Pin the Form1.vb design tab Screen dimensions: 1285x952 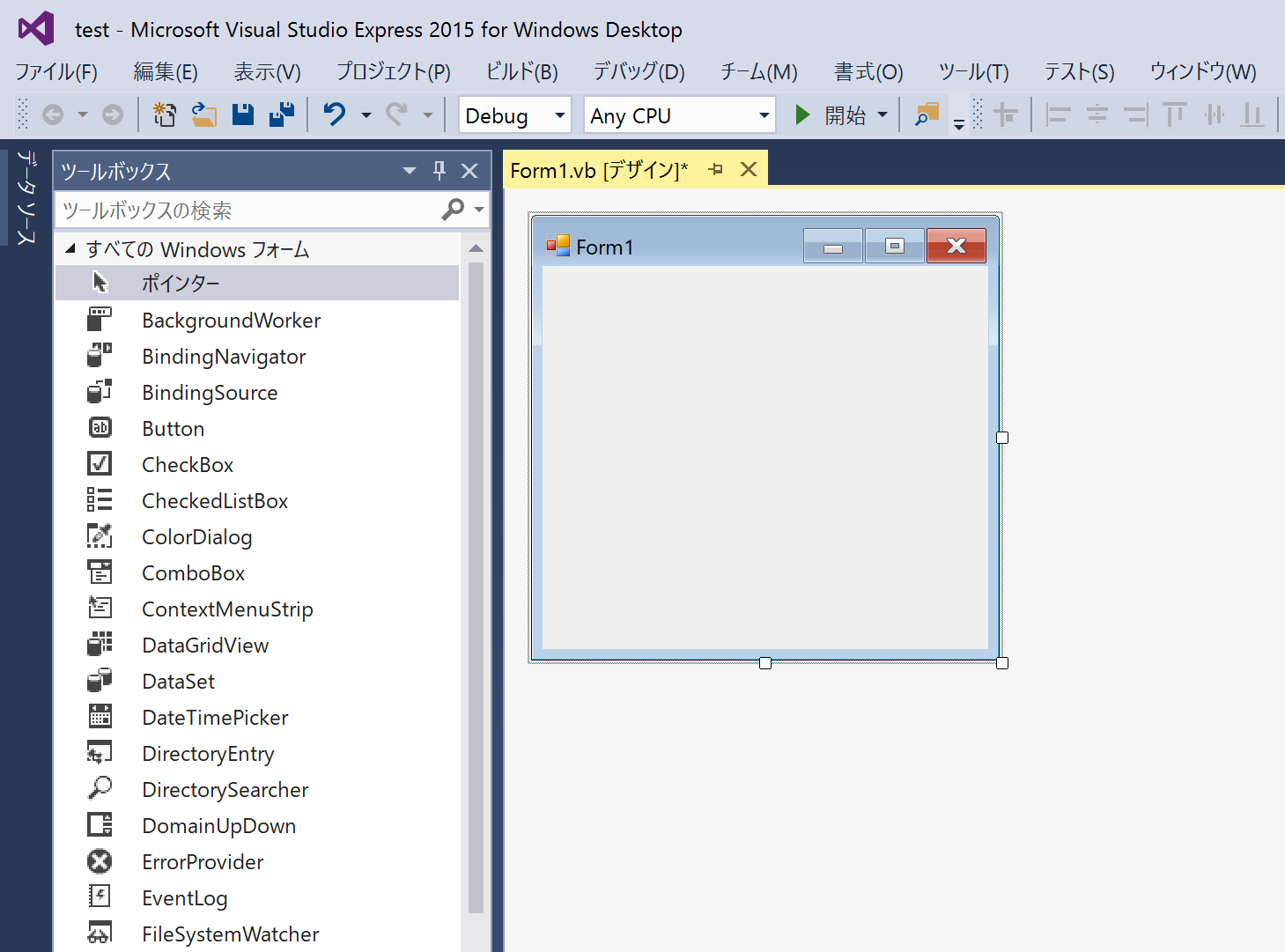[x=716, y=170]
